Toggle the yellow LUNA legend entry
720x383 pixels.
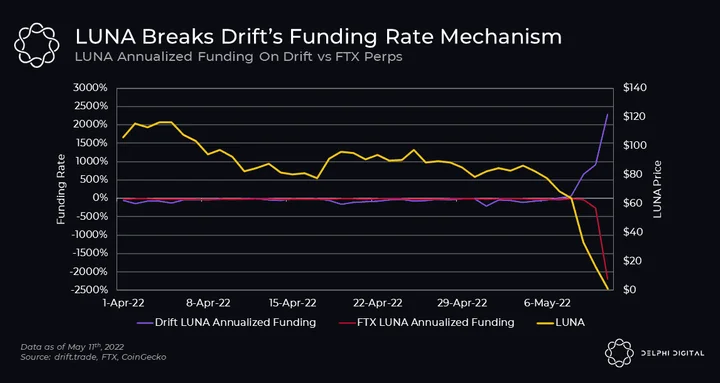tap(561, 322)
